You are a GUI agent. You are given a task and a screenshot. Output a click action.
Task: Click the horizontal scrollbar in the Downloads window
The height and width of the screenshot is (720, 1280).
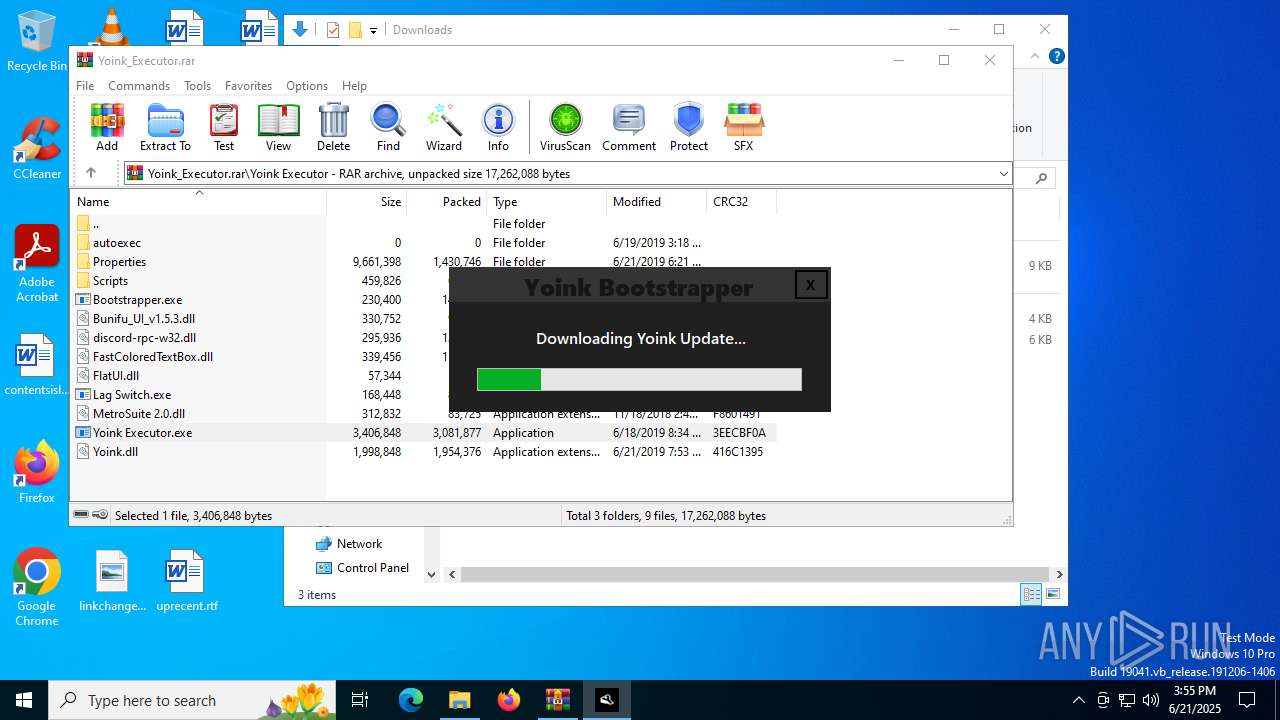pyautogui.click(x=754, y=574)
